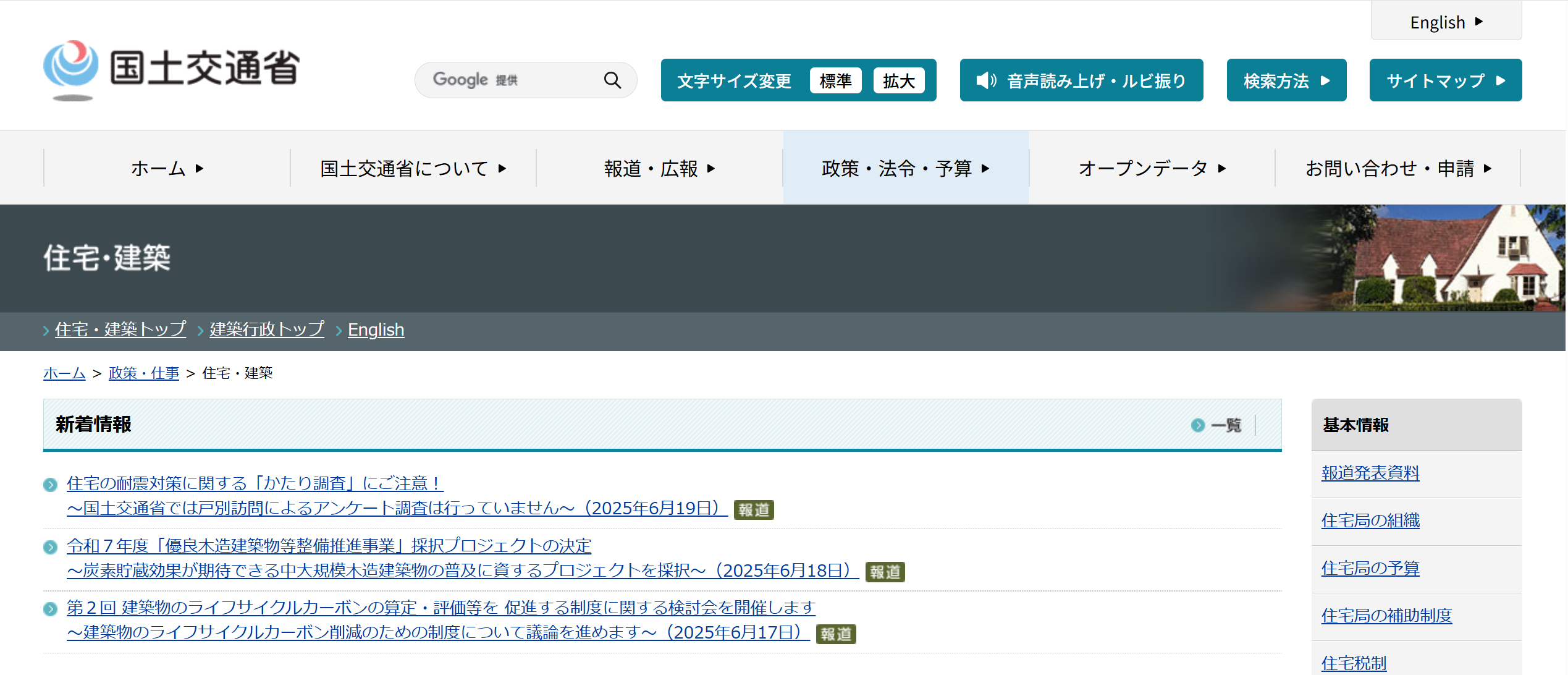Expand 国土交通省について navigation menu
The height and width of the screenshot is (675, 1568).
[x=413, y=168]
